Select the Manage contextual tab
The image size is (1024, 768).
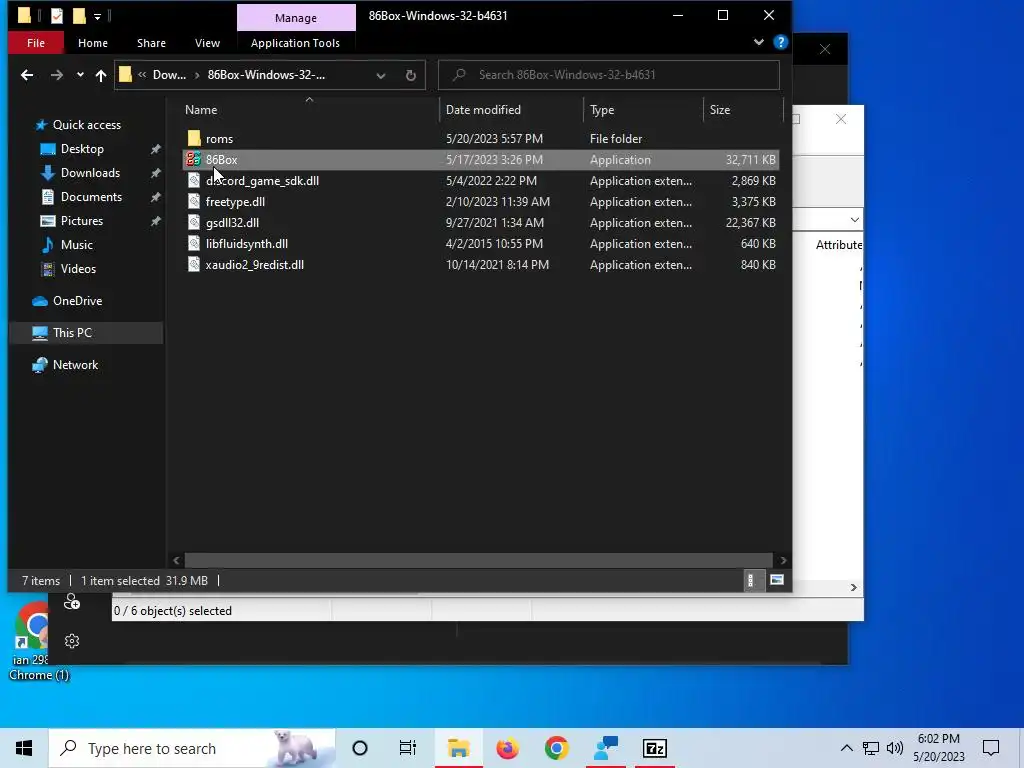296,18
